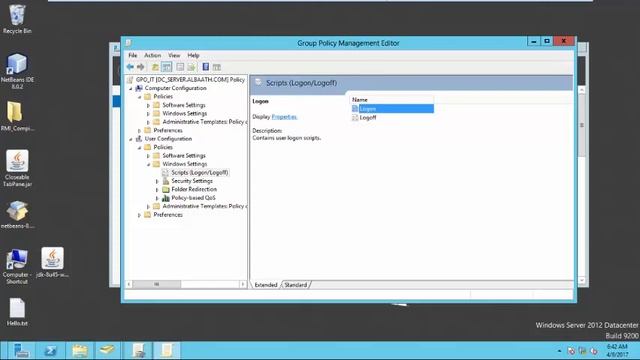Launch Windows PowerShell from the taskbar
The width and height of the screenshot is (640, 360).
[51, 350]
